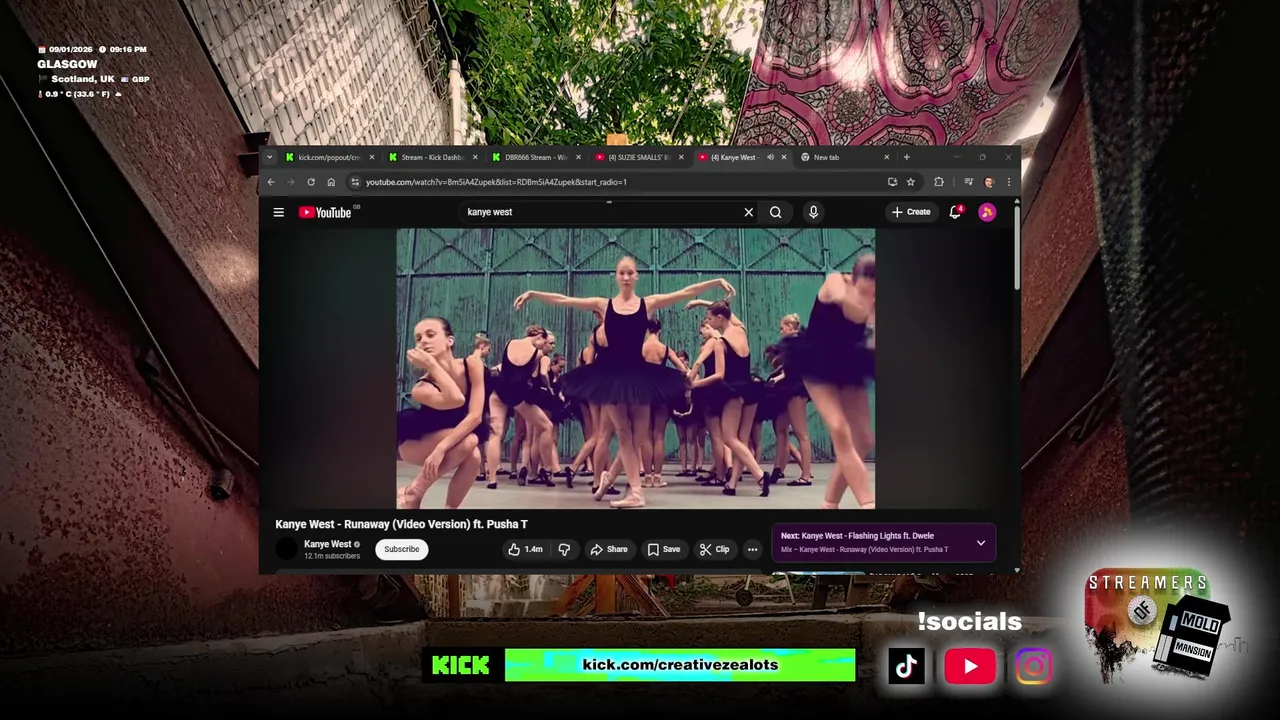Share the Runaway video

point(609,549)
